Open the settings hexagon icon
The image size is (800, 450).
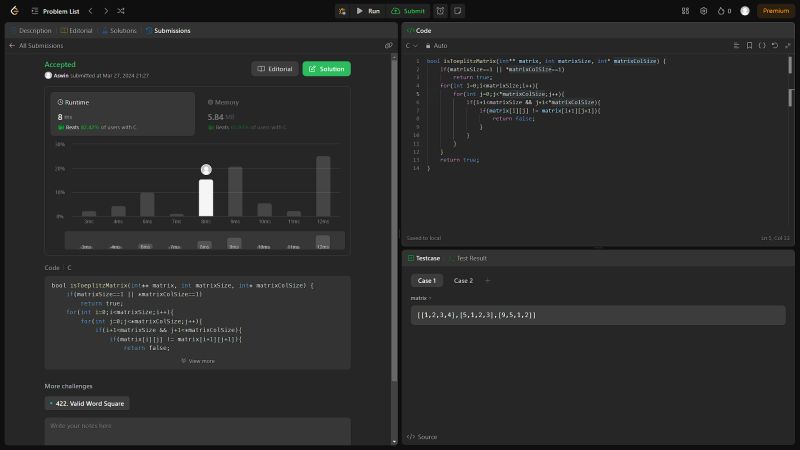[703, 11]
